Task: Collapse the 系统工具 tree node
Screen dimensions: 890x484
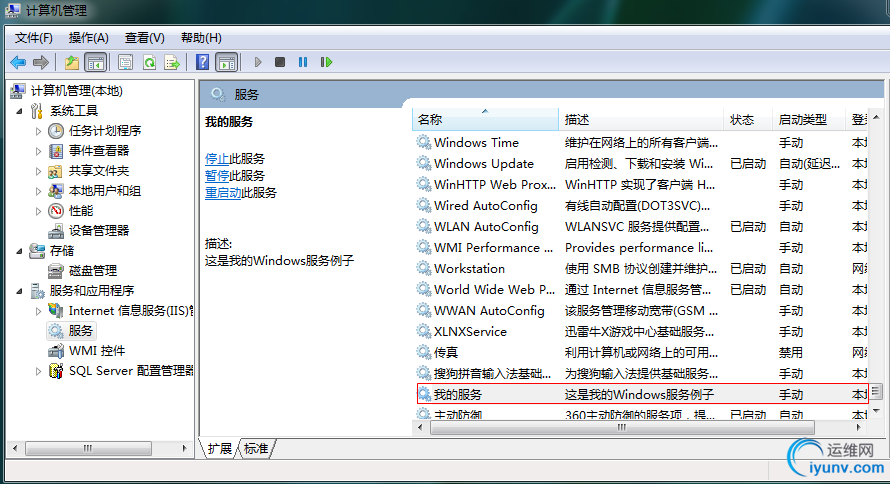Action: (x=20, y=111)
